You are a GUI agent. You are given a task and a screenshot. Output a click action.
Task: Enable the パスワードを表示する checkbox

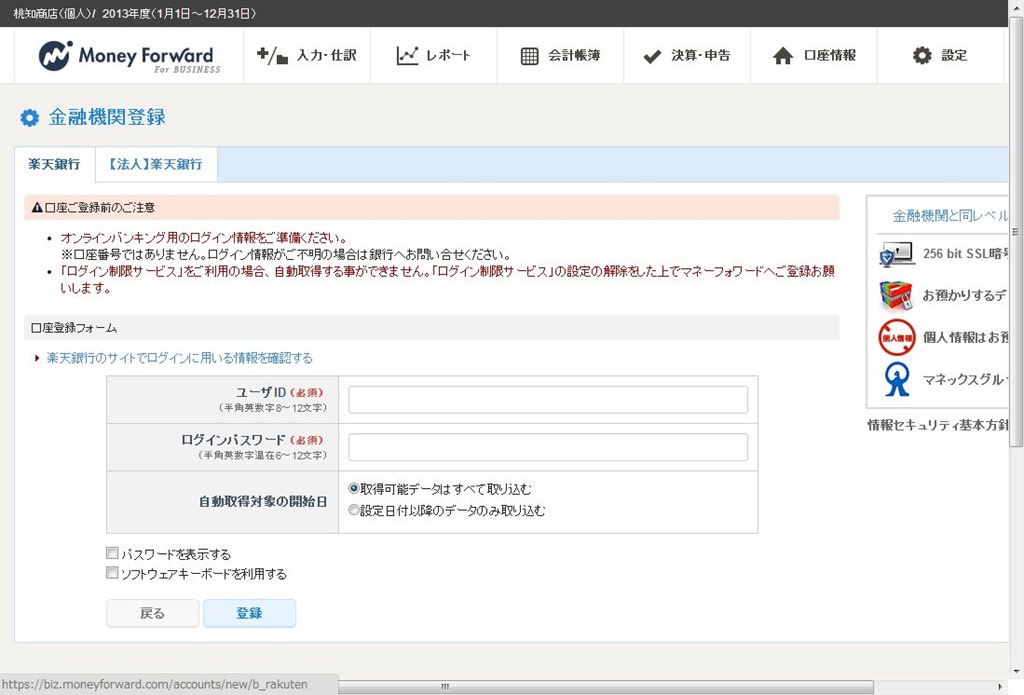pyautogui.click(x=112, y=554)
